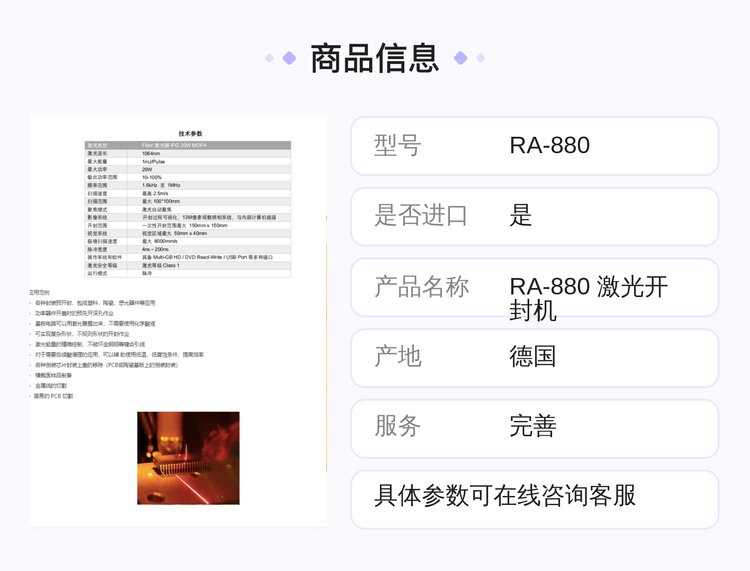Viewport: 750px width, 571px height.
Task: Click the 产品名称 field label
Action: click(x=420, y=287)
